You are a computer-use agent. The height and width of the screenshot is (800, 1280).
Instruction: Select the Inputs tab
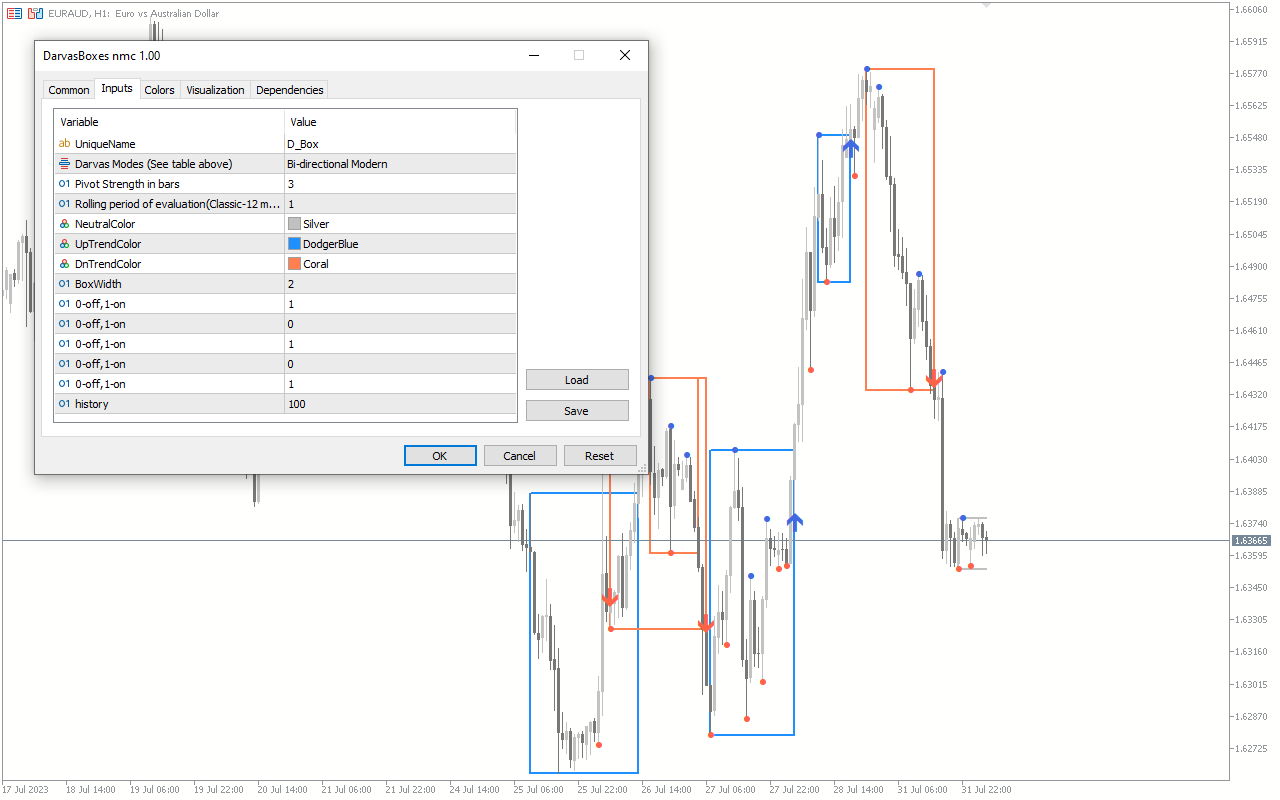click(x=117, y=88)
